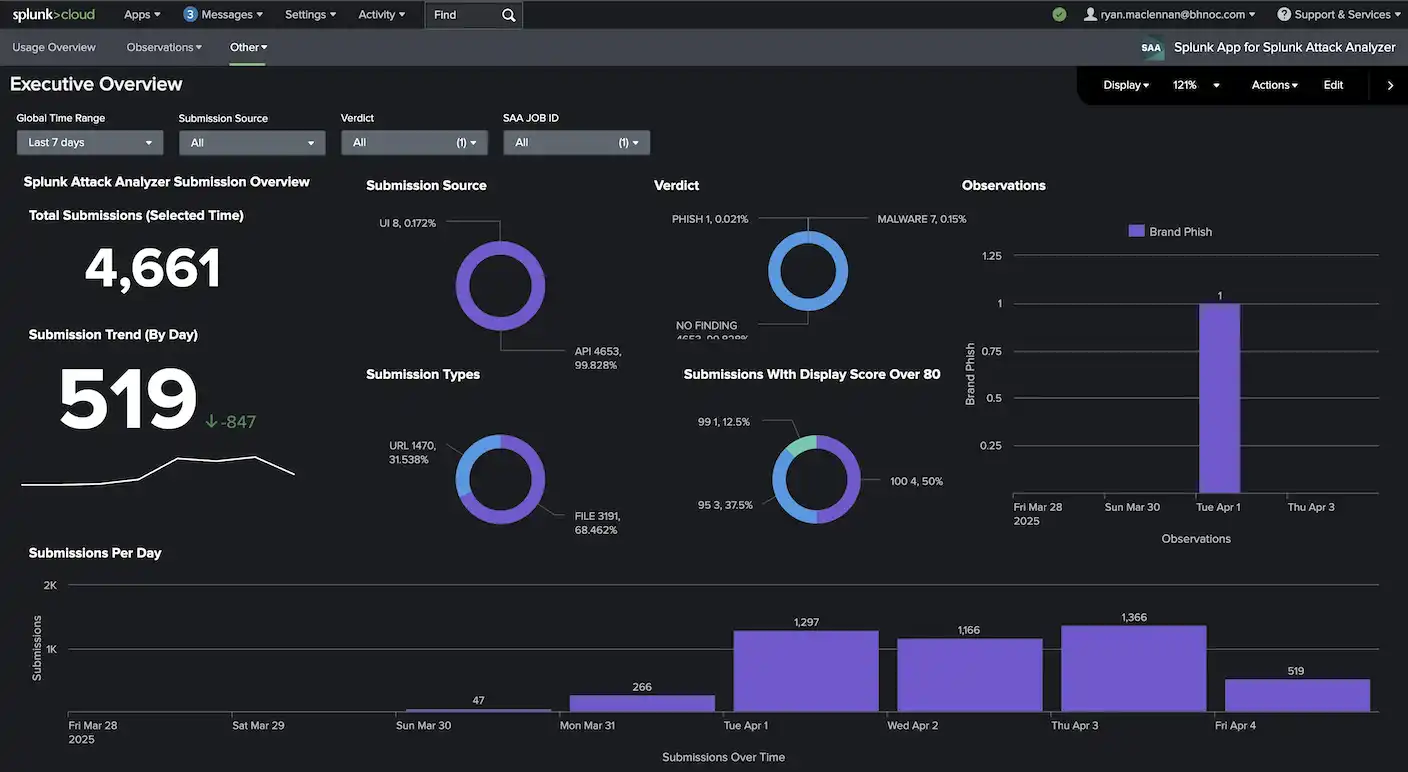Open the Submission Source filter dropdown
Image resolution: width=1408 pixels, height=772 pixels.
point(251,142)
